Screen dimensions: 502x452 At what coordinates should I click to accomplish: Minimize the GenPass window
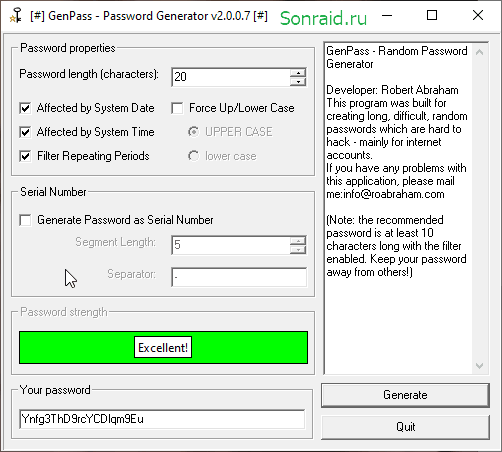pos(387,15)
